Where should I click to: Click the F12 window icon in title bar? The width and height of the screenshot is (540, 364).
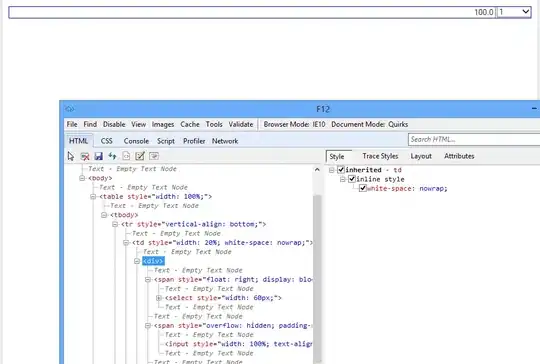tap(70, 109)
